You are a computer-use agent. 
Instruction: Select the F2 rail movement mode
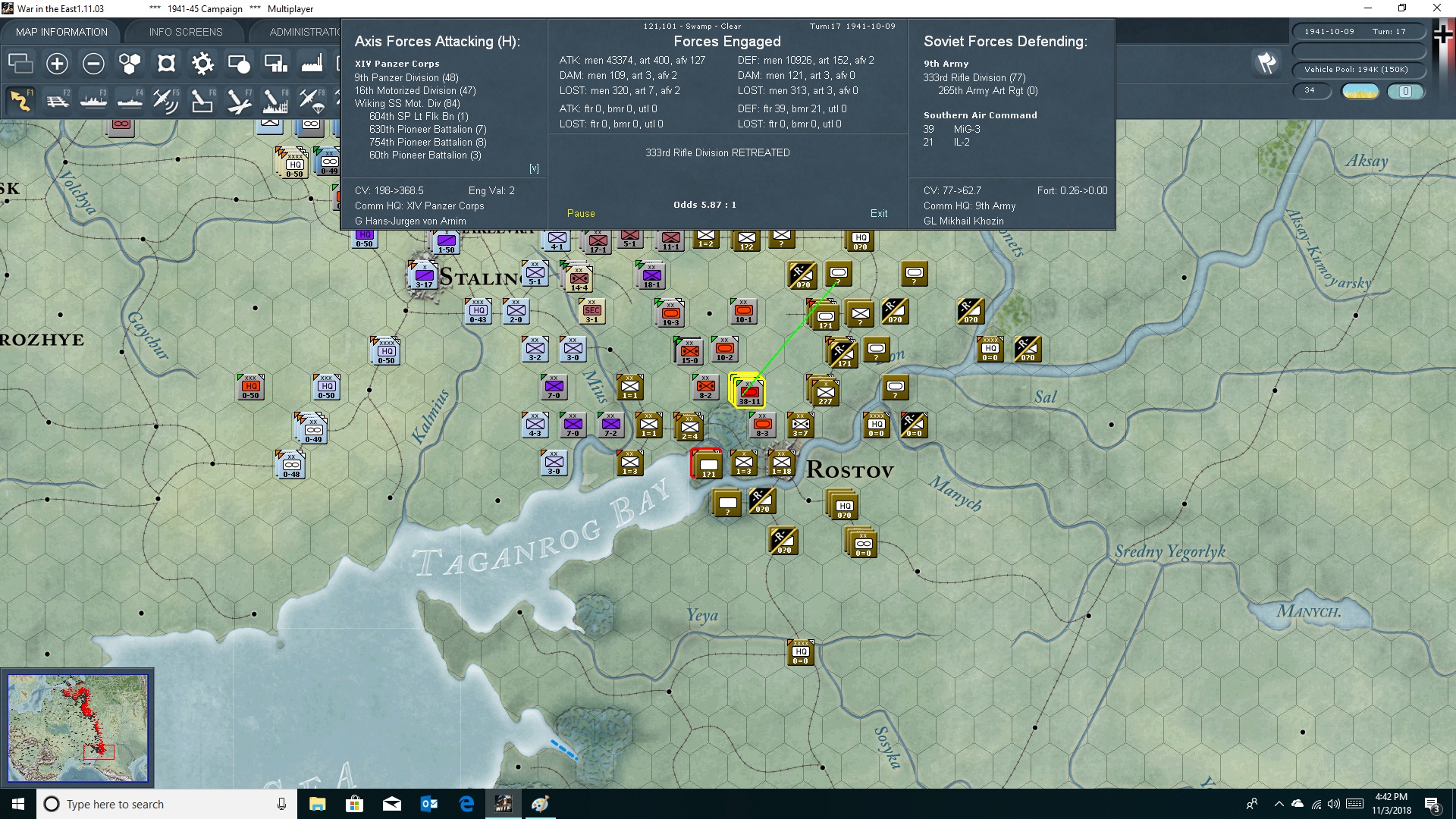point(57,100)
